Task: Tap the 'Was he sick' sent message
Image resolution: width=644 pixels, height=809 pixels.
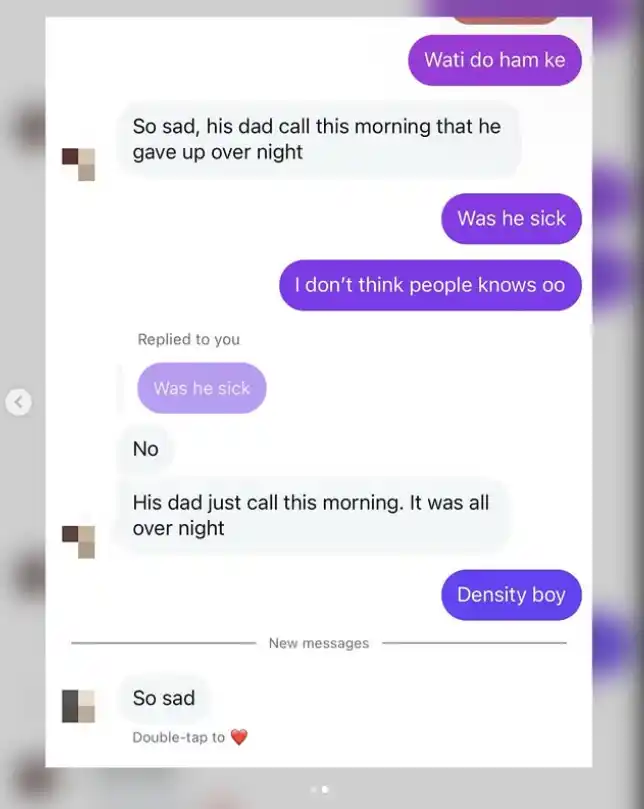Action: coord(511,218)
